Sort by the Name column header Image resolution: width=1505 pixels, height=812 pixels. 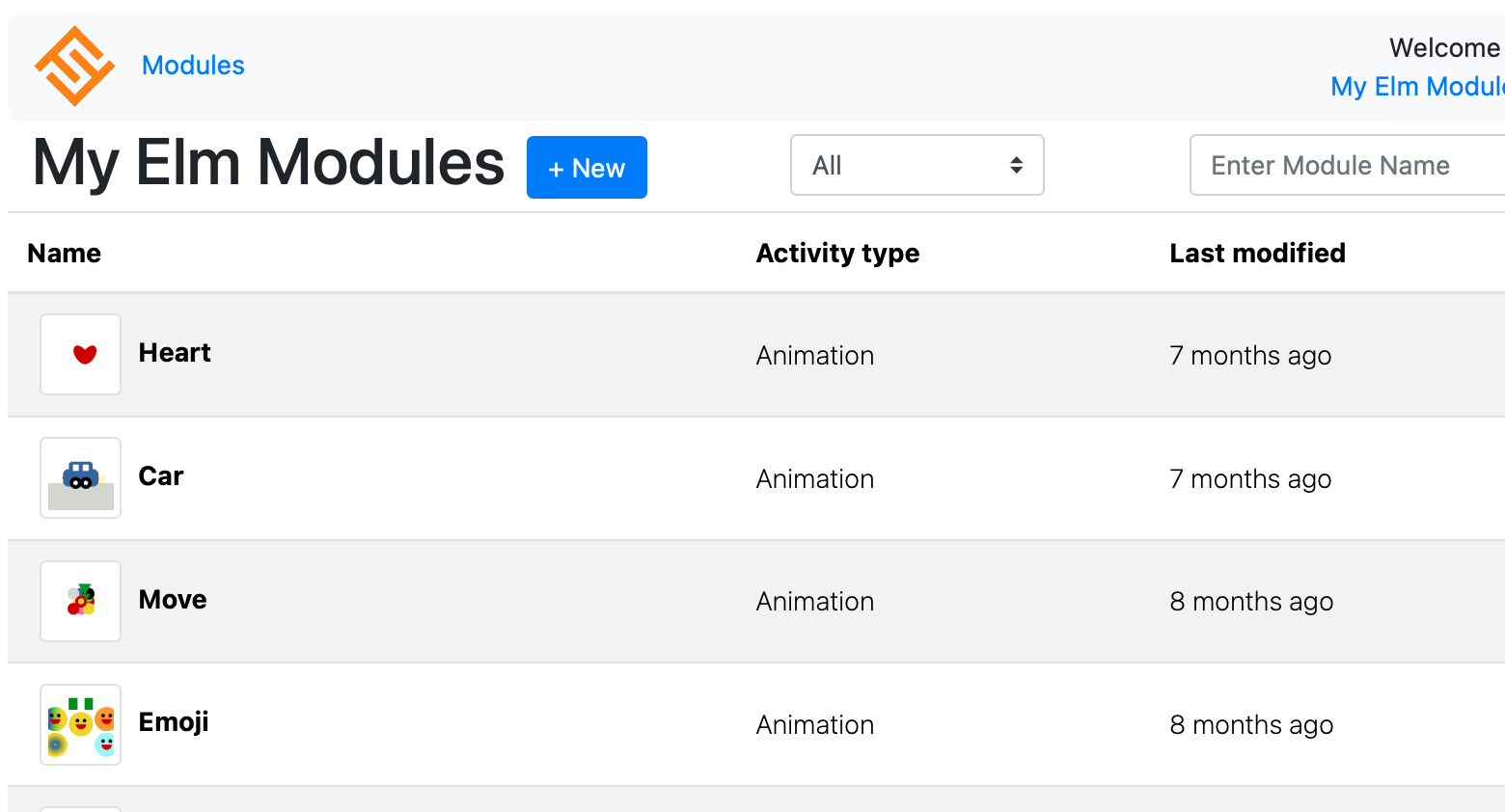65,254
